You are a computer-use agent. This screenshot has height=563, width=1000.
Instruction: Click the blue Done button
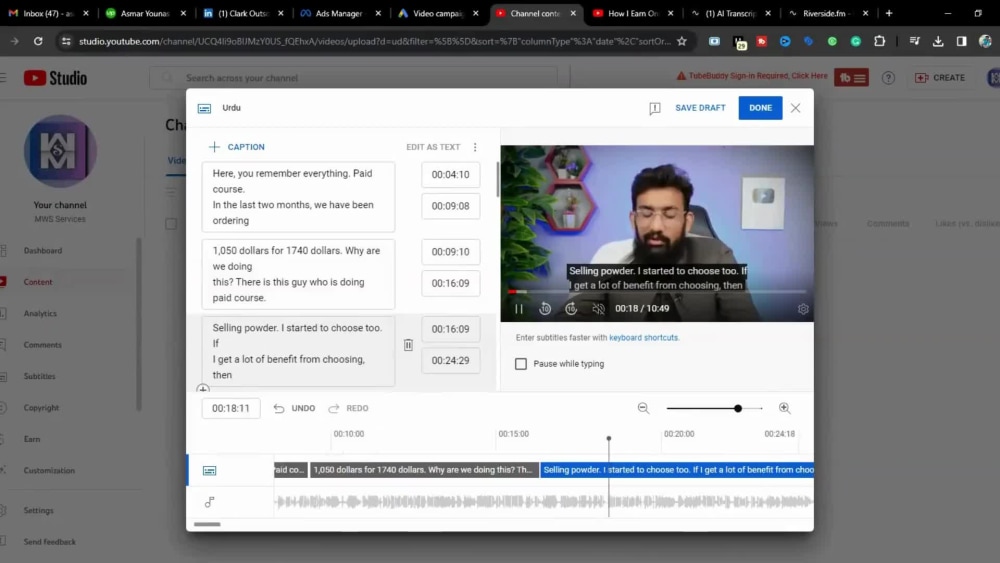click(760, 108)
